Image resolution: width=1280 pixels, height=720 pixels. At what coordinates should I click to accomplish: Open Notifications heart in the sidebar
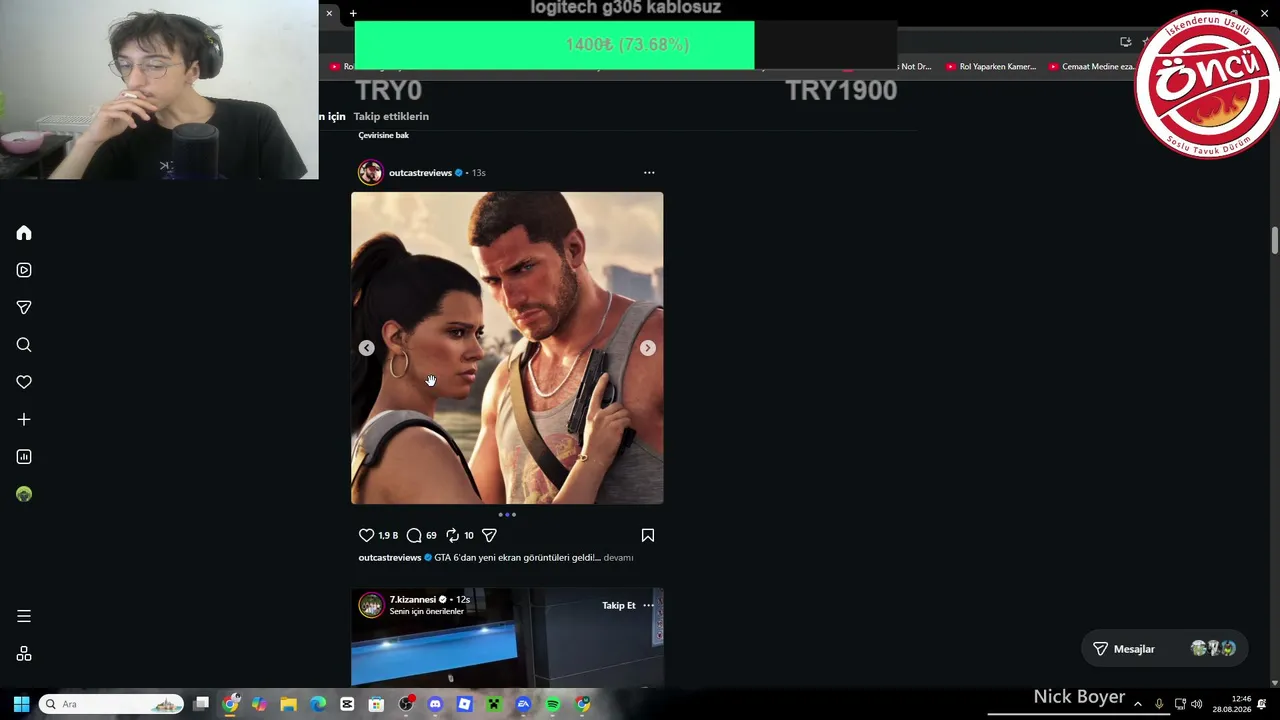[24, 382]
